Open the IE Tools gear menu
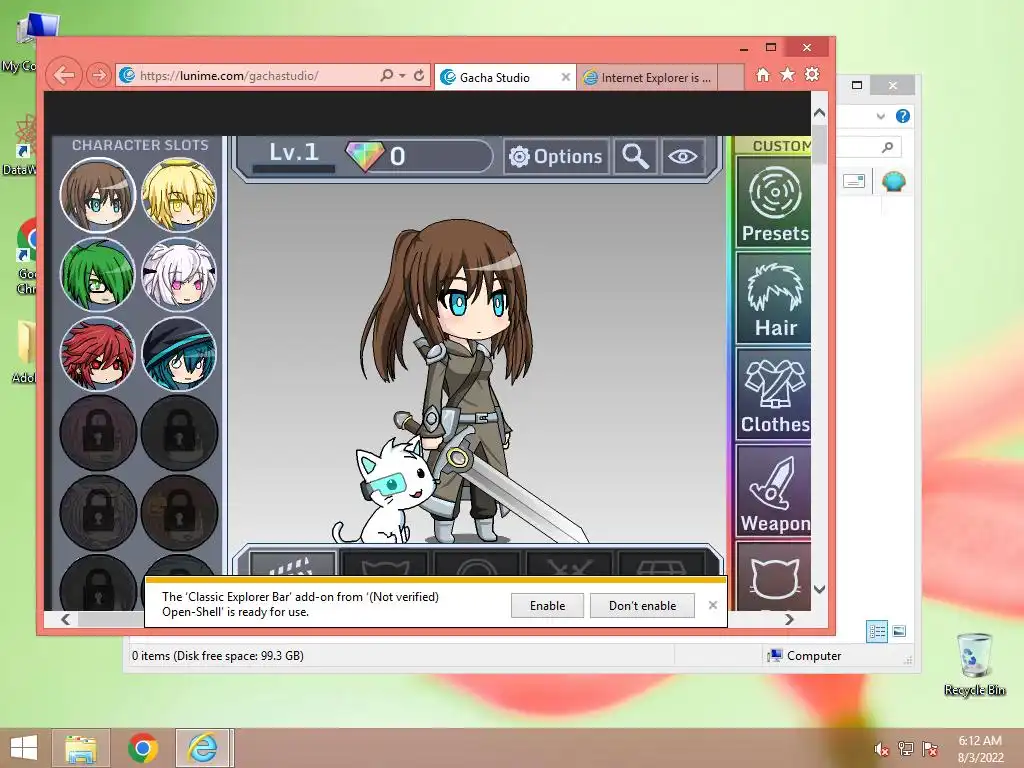 pos(812,74)
